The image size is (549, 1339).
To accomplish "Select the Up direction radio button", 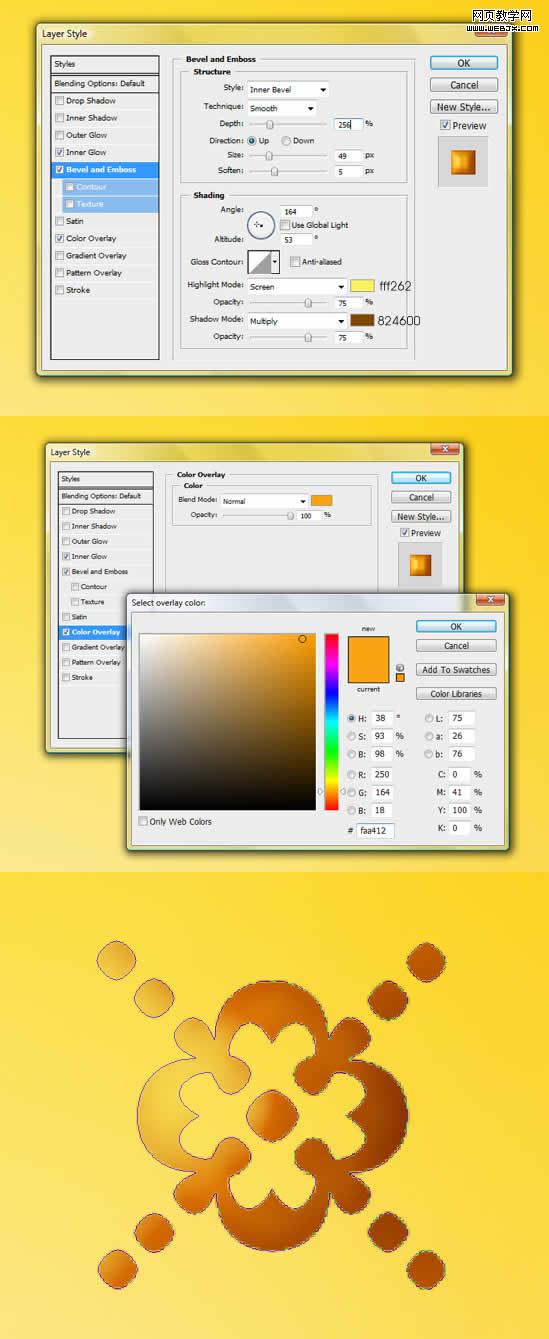I will pyautogui.click(x=251, y=141).
